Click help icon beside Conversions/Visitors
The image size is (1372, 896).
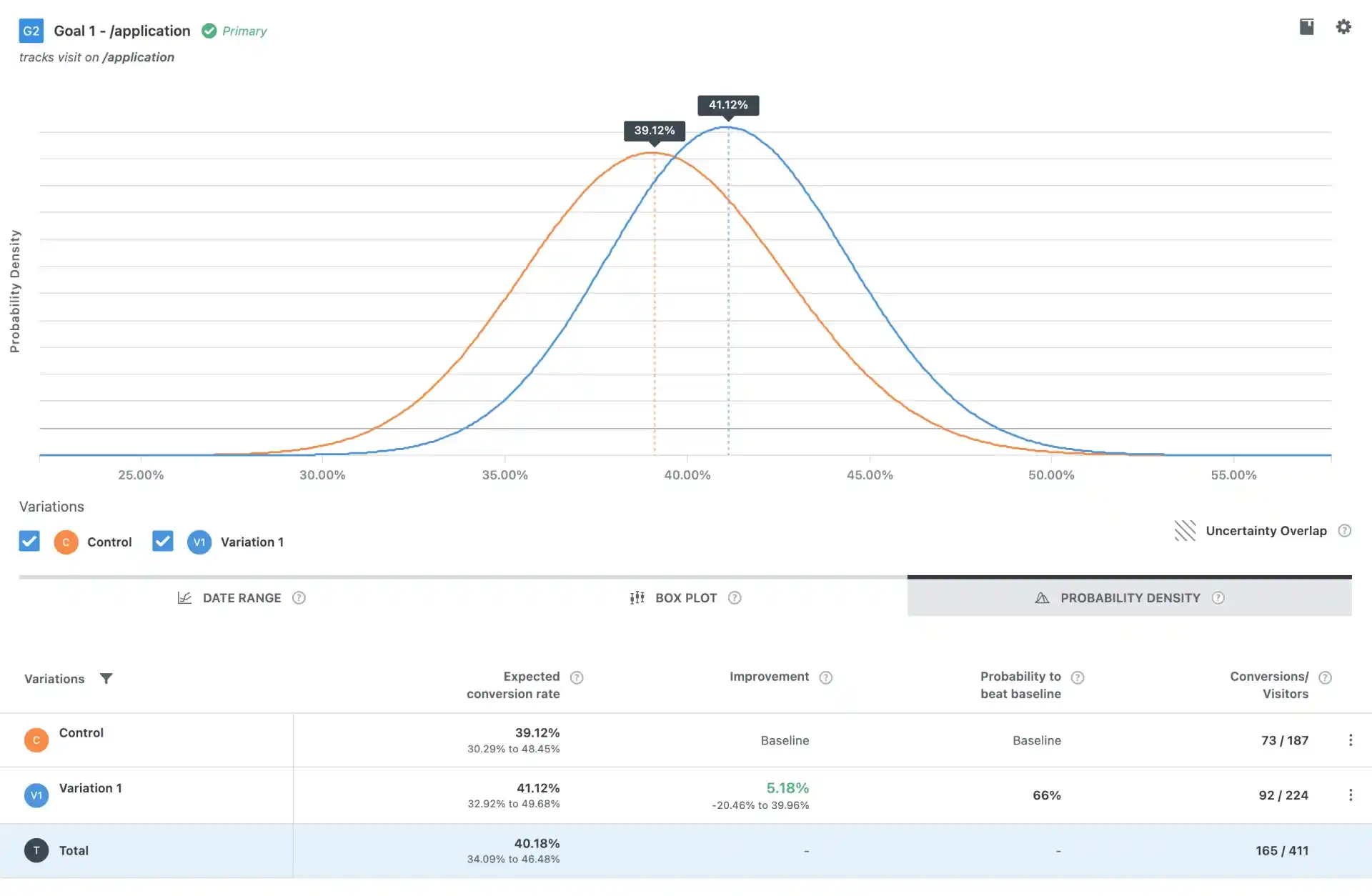(x=1325, y=677)
